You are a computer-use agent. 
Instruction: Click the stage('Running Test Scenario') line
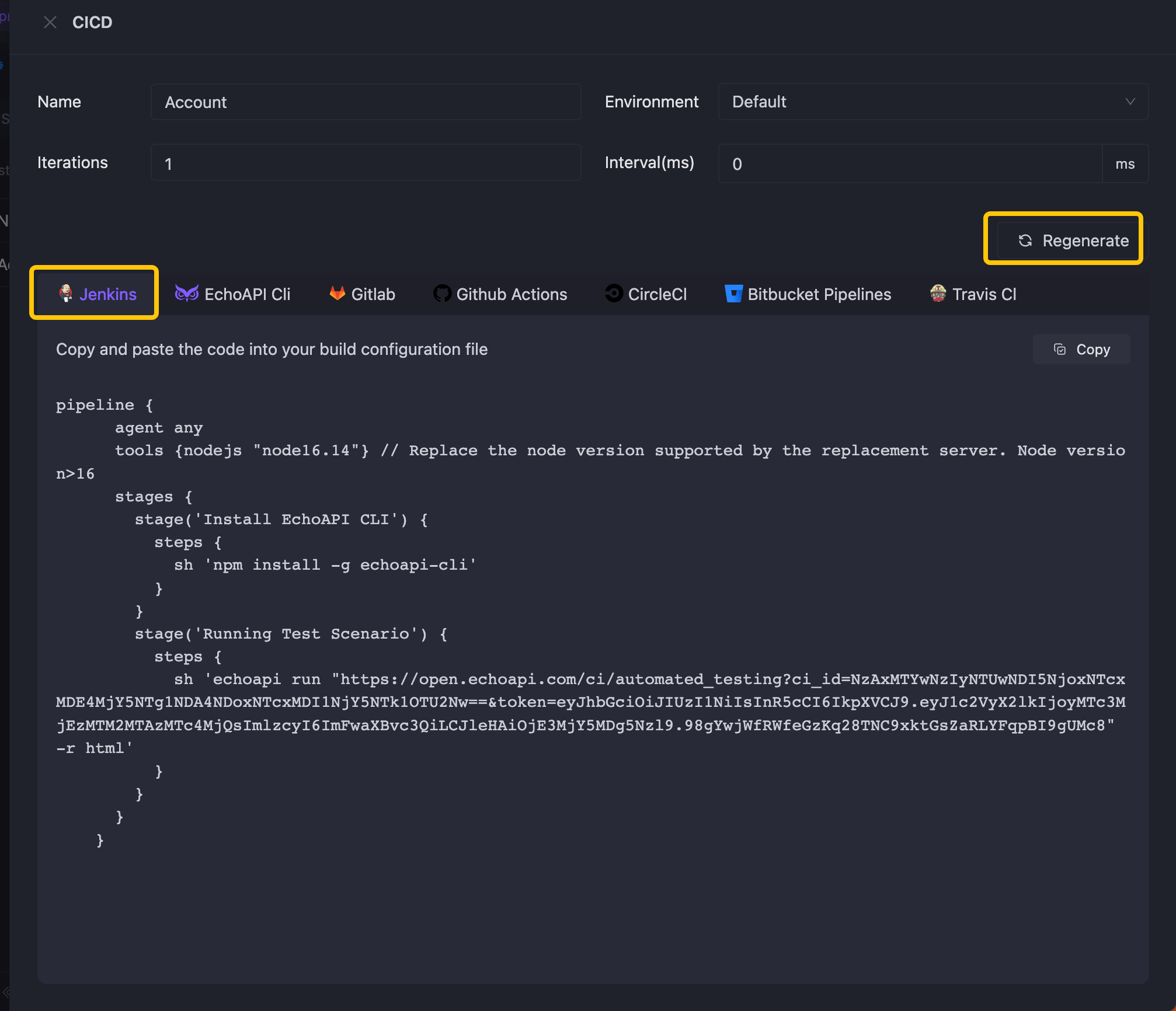click(x=291, y=634)
